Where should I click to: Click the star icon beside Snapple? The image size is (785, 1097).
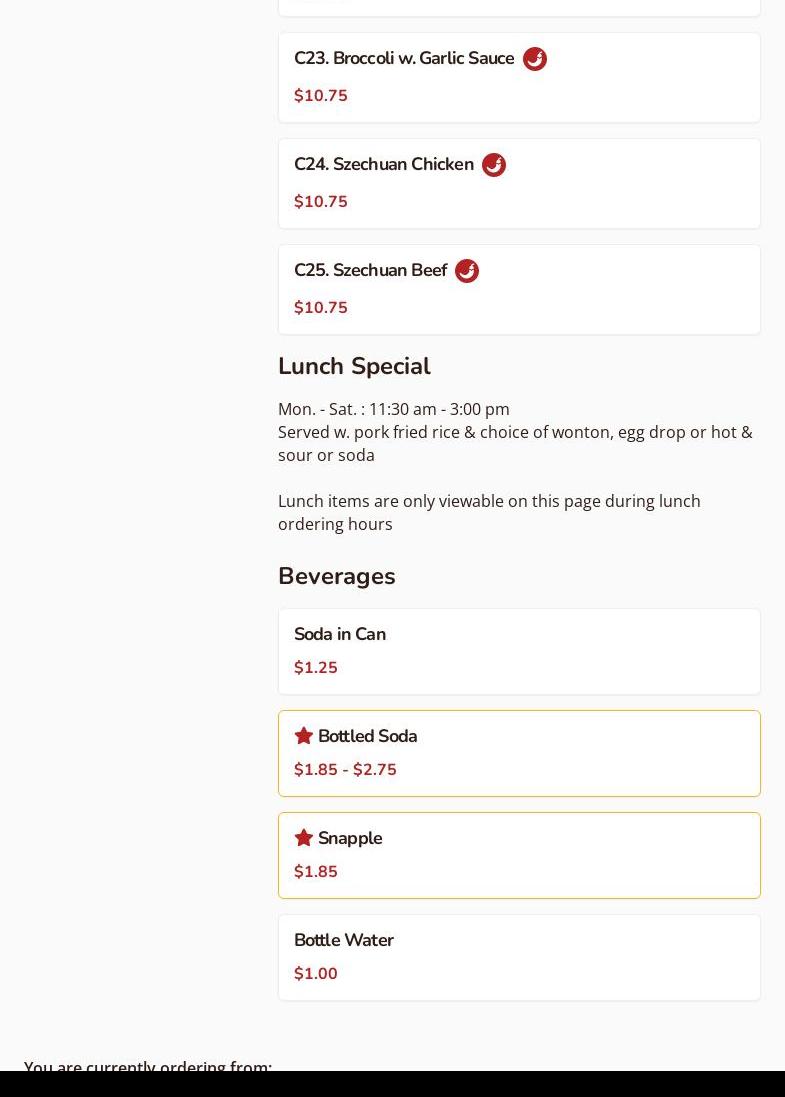tap(304, 838)
